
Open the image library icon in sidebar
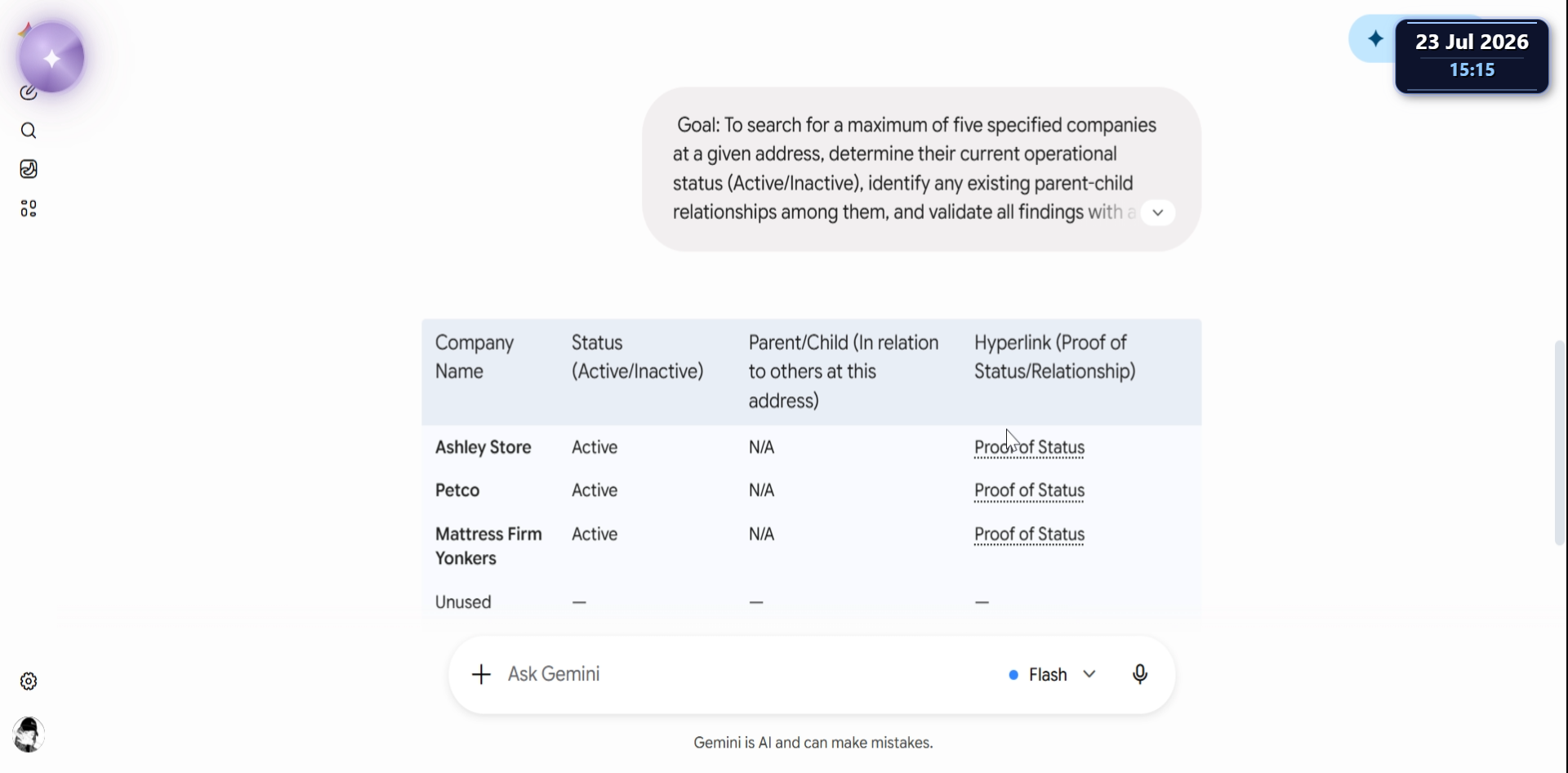click(29, 169)
